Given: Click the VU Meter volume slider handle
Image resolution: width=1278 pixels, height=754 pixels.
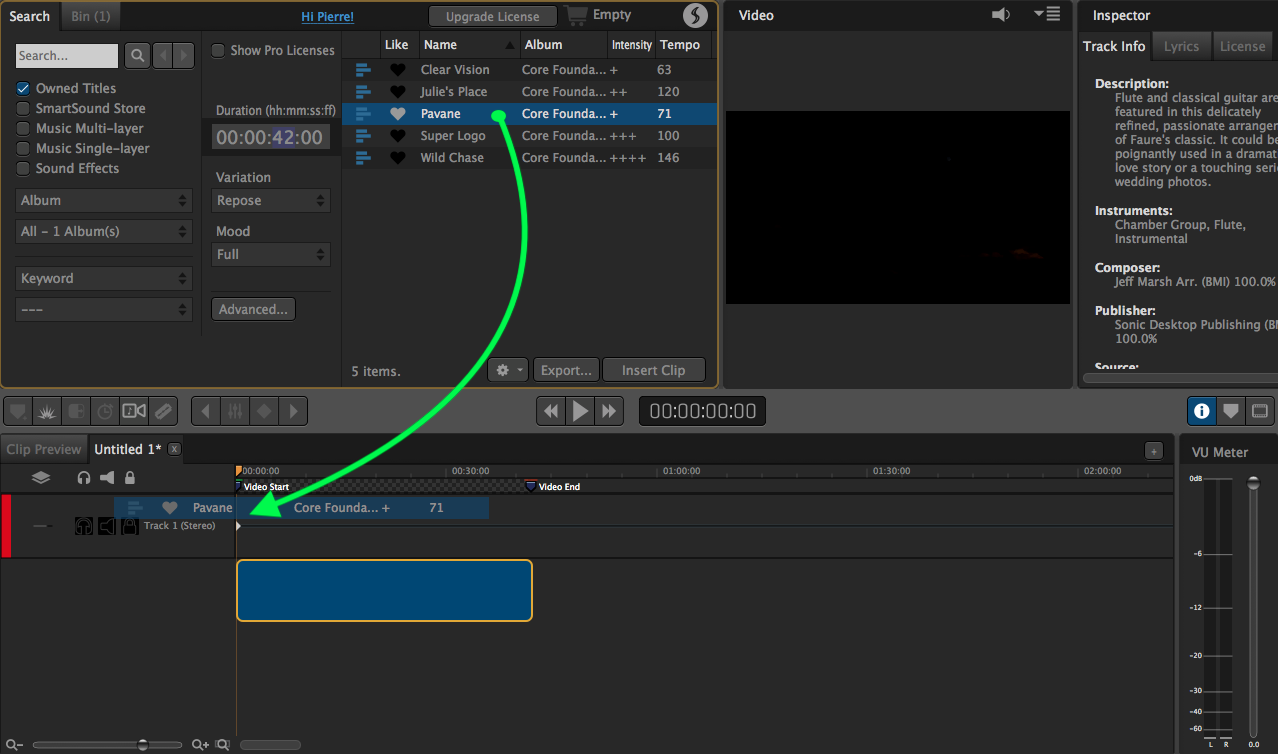Looking at the screenshot, I should coord(1254,483).
